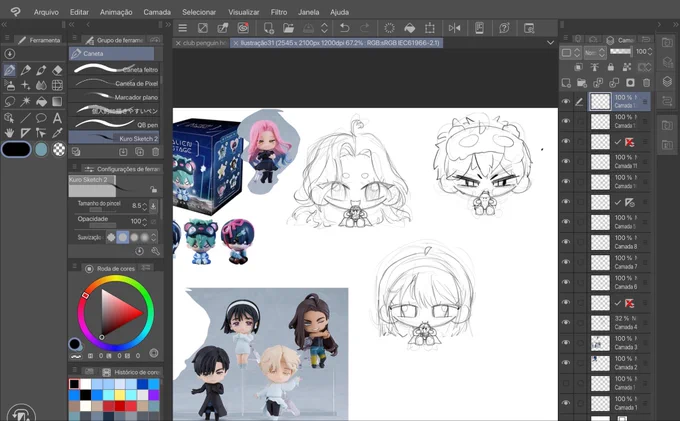Open the Animação menu
The height and width of the screenshot is (421, 680).
click(116, 12)
